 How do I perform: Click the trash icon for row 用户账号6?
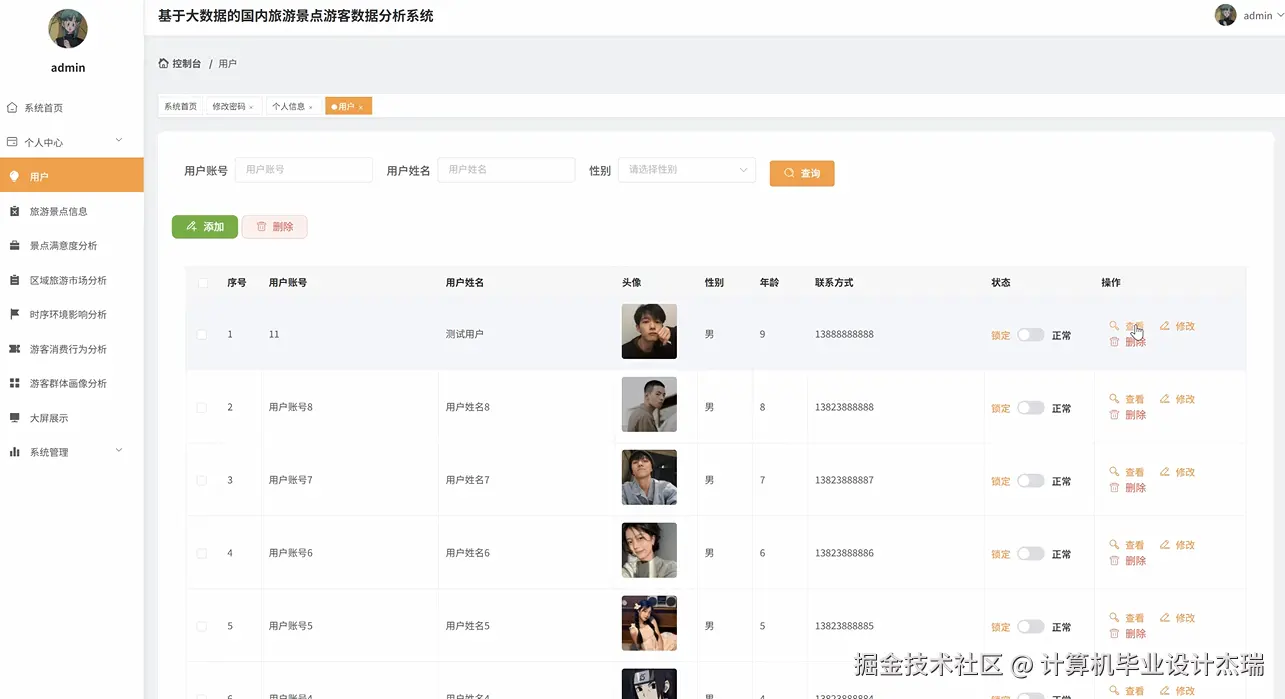(x=1114, y=561)
